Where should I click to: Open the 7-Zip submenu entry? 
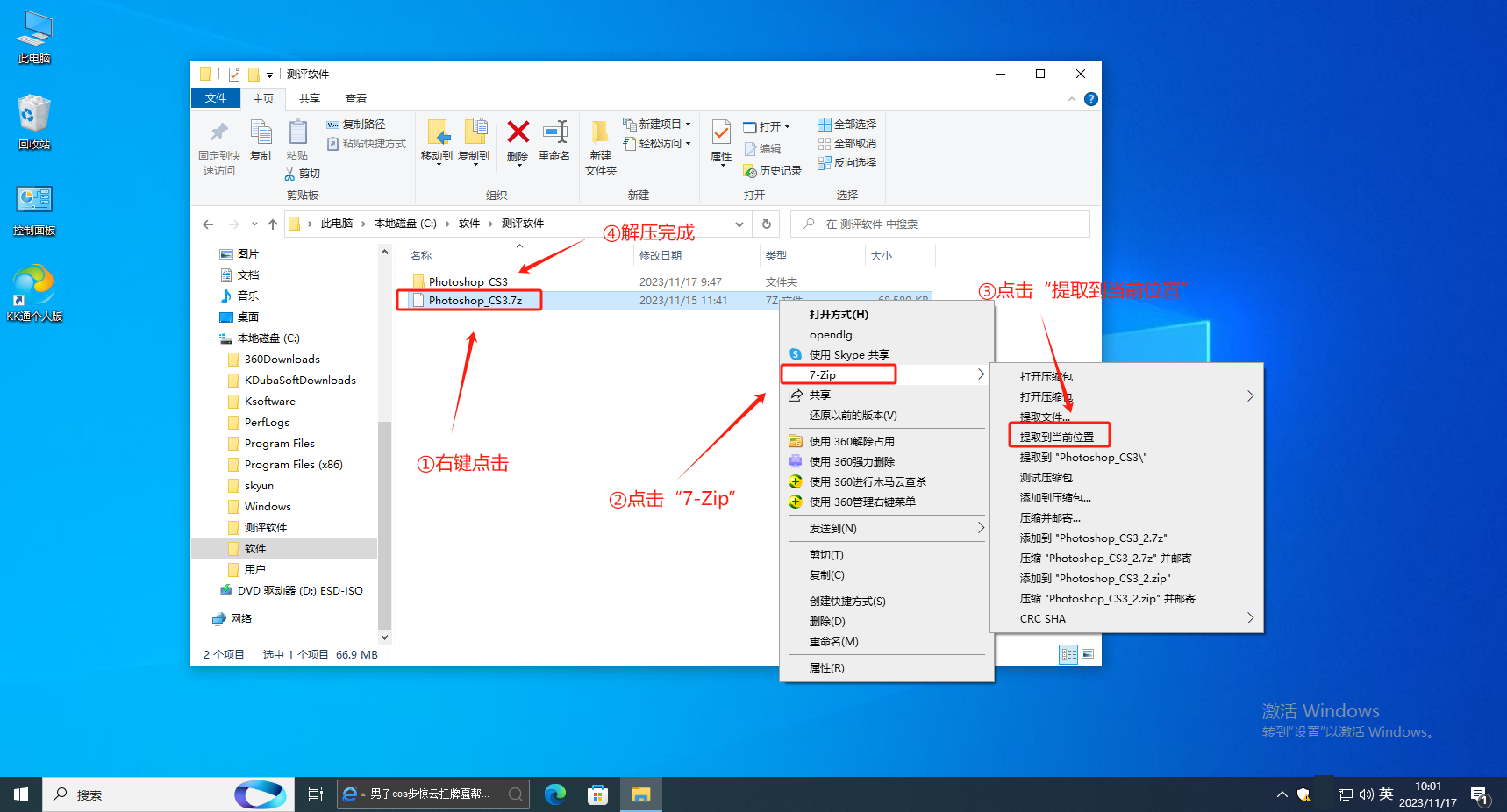click(x=887, y=374)
